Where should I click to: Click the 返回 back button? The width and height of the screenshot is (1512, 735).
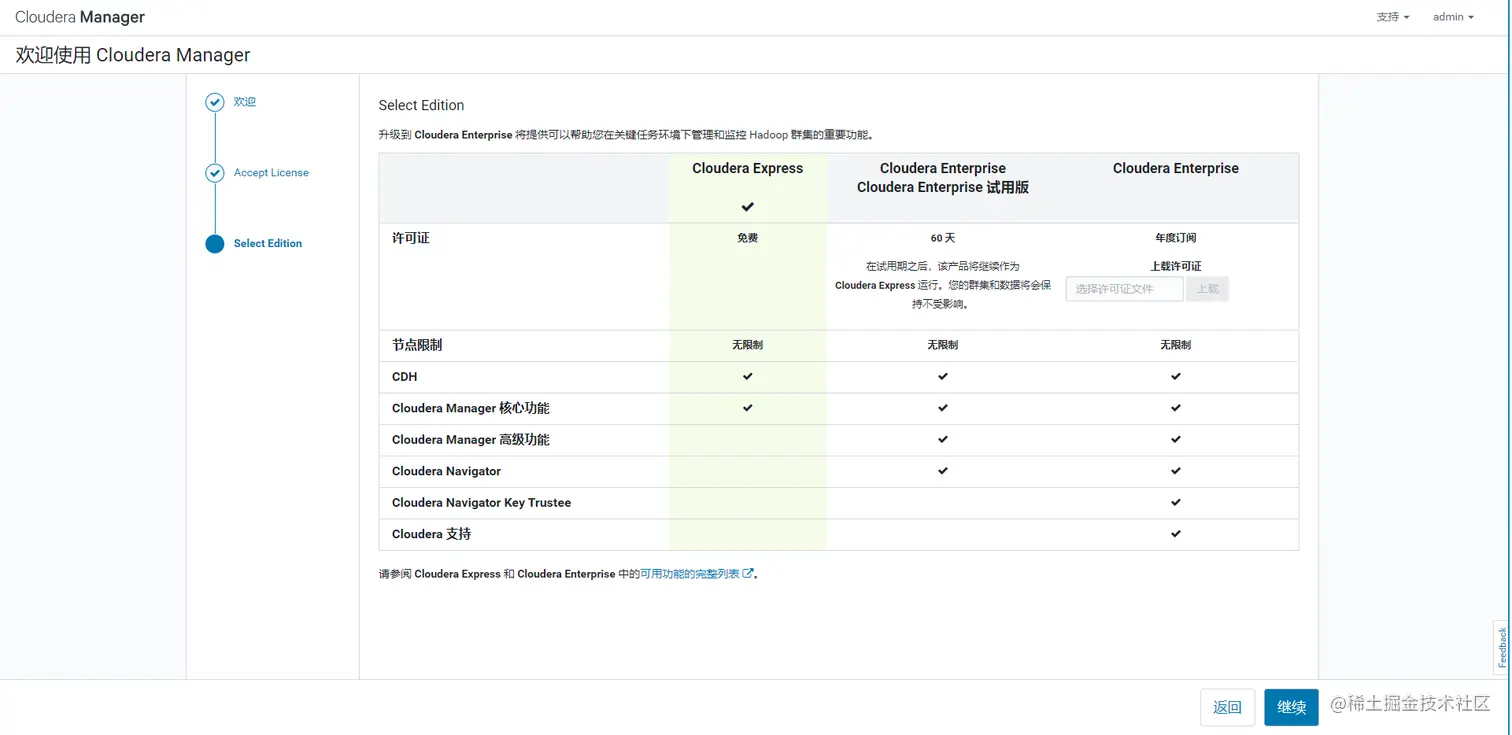[1228, 707]
